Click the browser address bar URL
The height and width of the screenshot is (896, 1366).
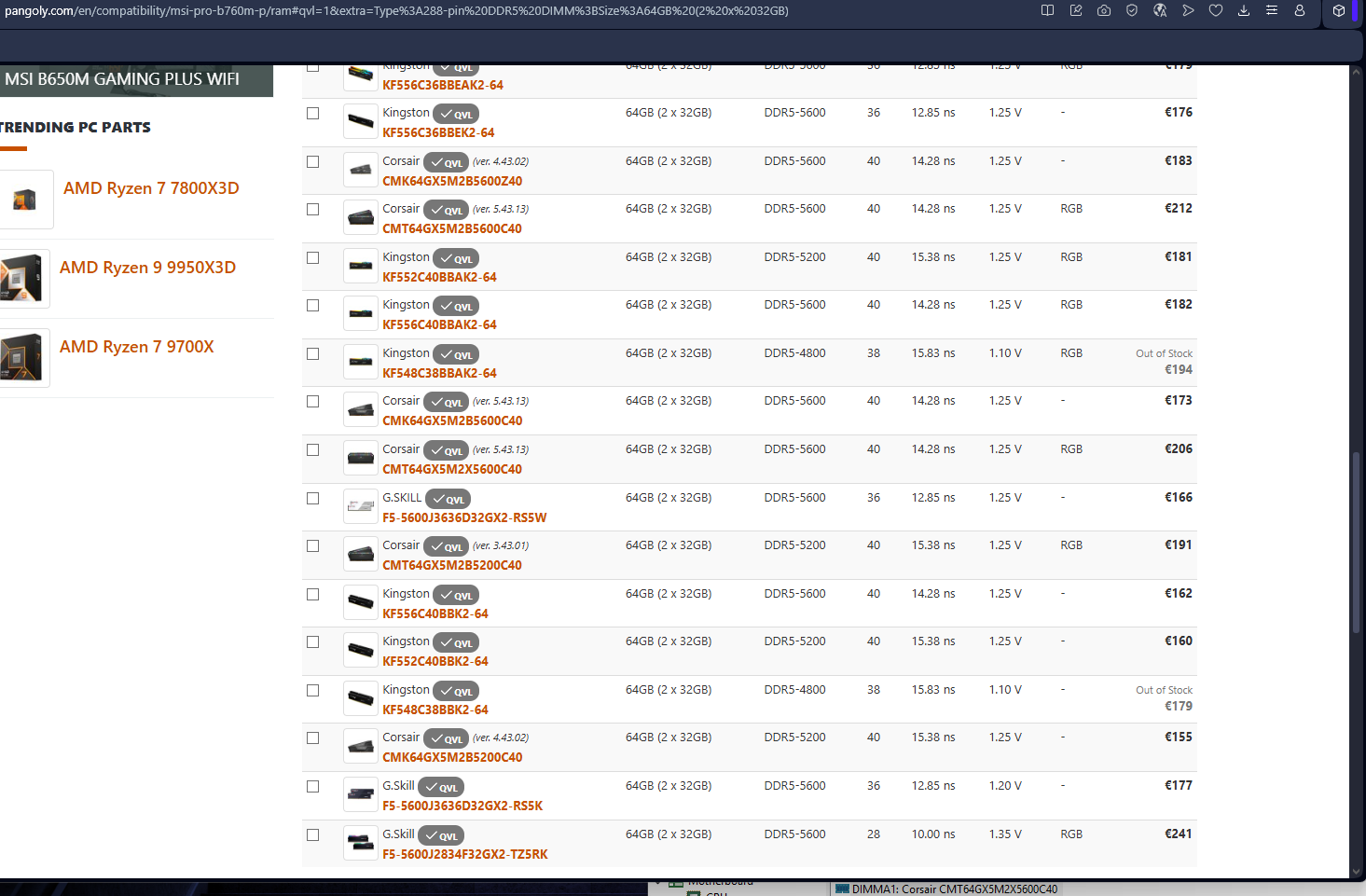point(396,11)
